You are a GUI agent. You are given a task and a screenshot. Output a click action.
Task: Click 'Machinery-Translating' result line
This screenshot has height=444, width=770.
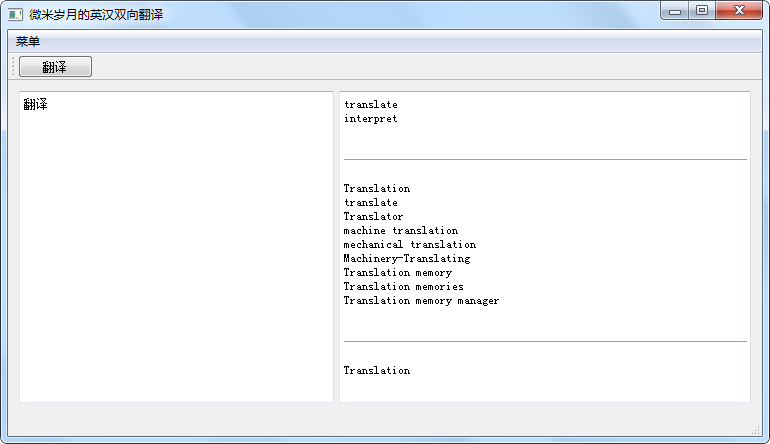(x=407, y=258)
